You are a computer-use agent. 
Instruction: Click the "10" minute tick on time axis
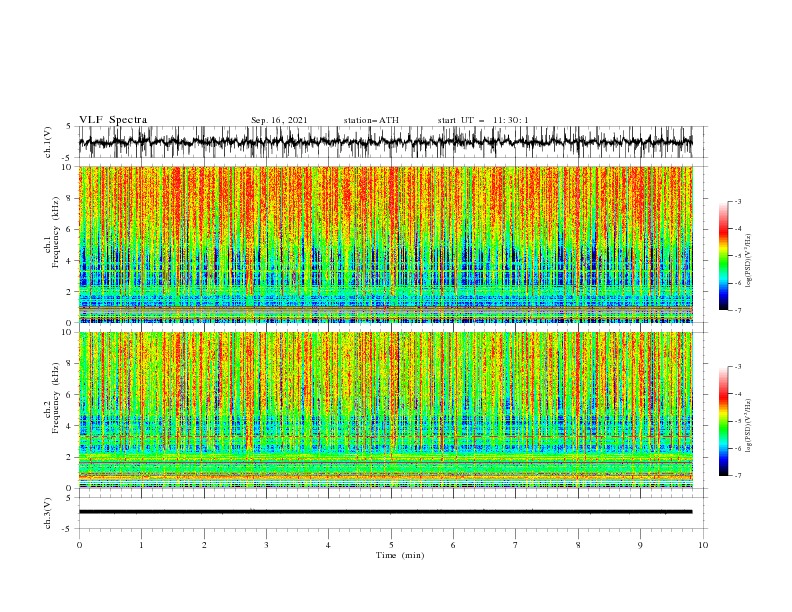pyautogui.click(x=703, y=545)
